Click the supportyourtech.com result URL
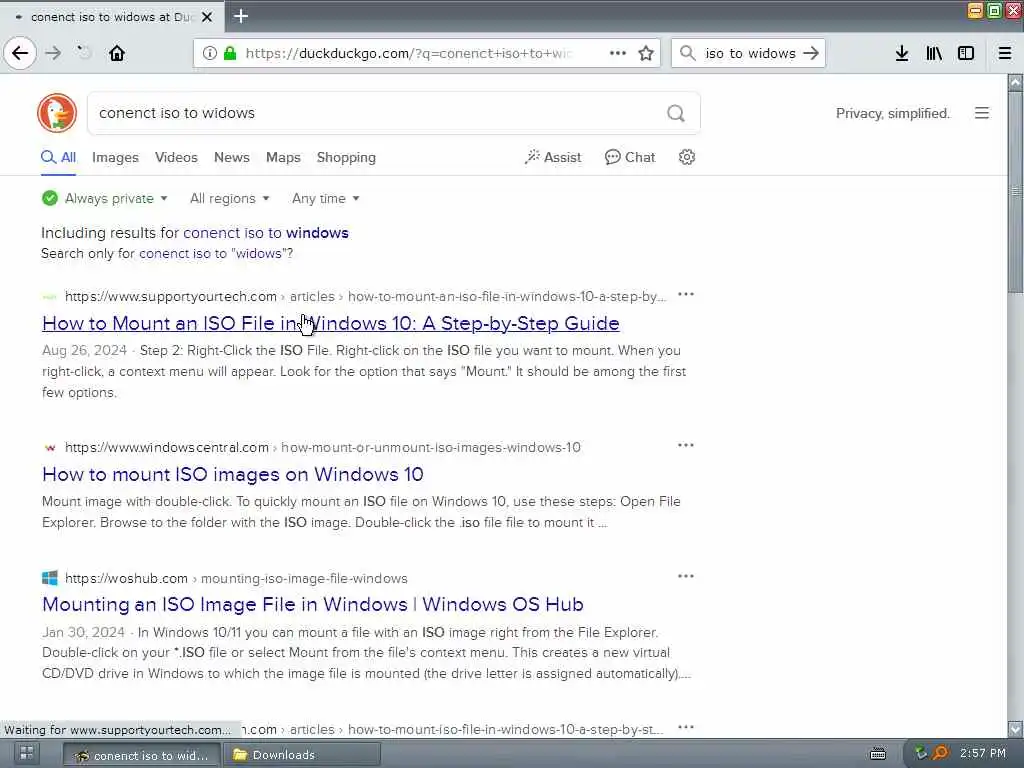1024x768 pixels. (365, 296)
